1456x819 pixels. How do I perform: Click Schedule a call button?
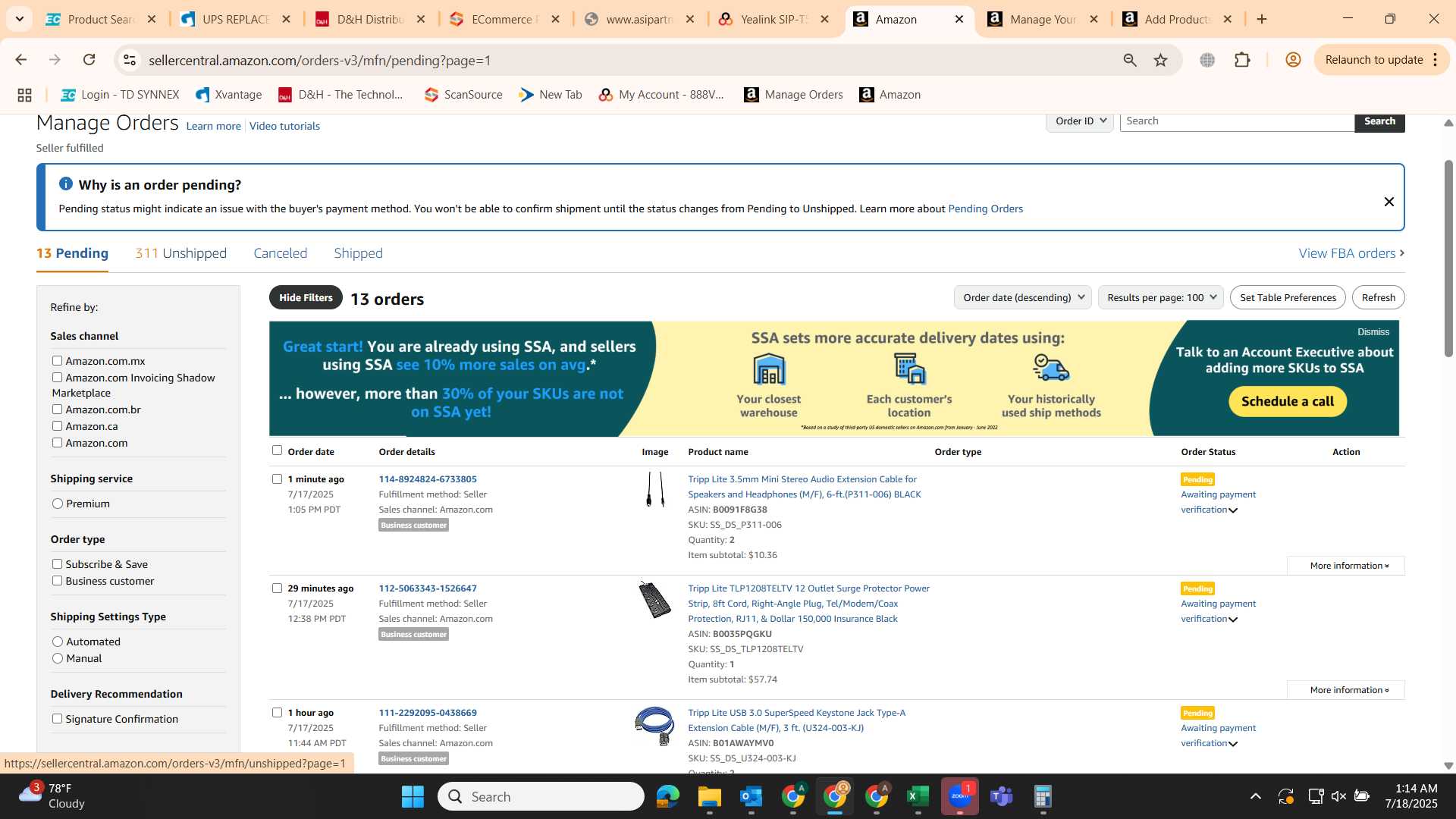tap(1287, 401)
